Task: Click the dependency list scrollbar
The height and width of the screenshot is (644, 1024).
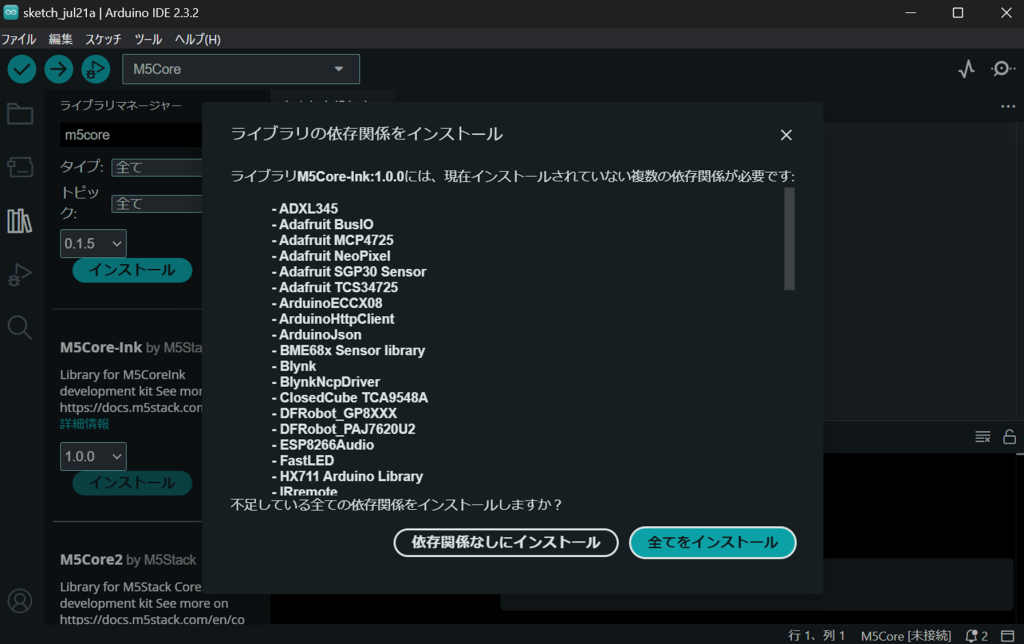Action: (x=790, y=238)
